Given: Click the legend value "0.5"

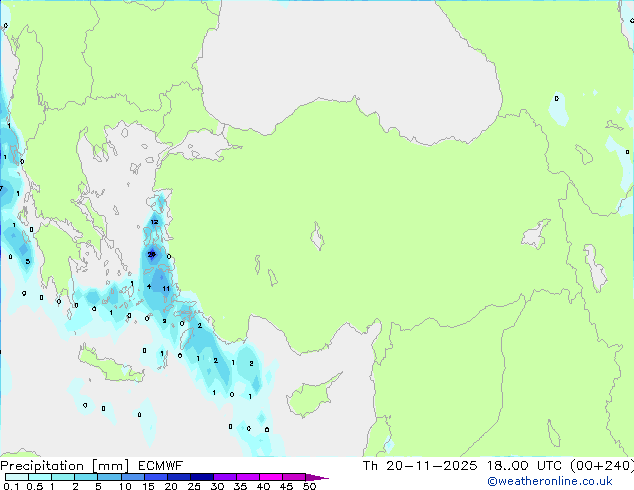Looking at the screenshot, I should pyautogui.click(x=34, y=486).
